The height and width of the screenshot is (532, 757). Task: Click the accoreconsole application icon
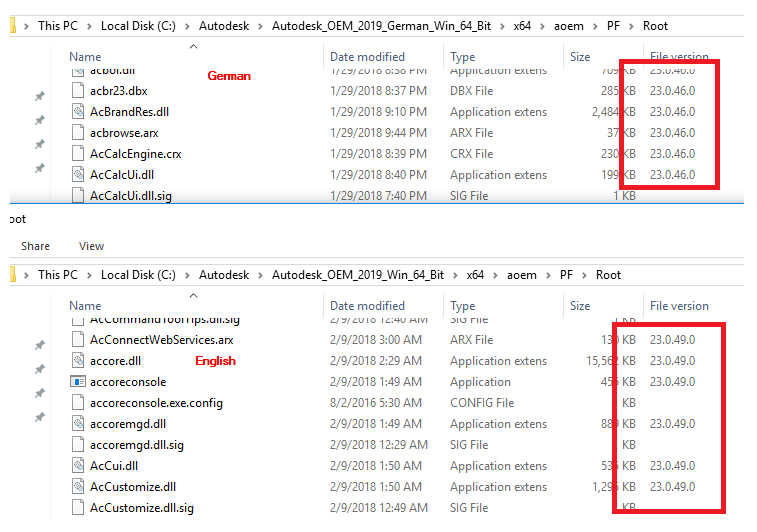tap(78, 381)
